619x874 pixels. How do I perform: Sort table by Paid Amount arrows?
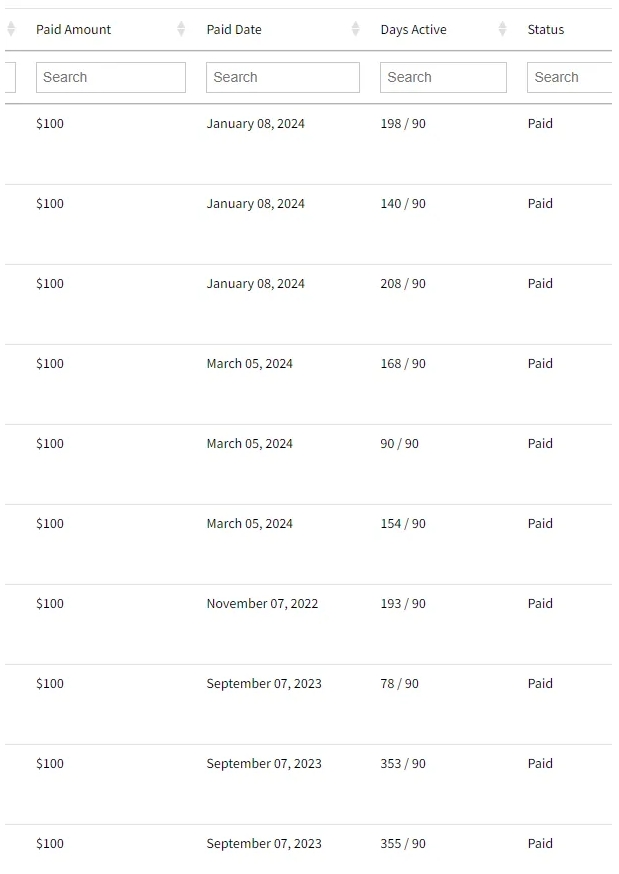[181, 29]
